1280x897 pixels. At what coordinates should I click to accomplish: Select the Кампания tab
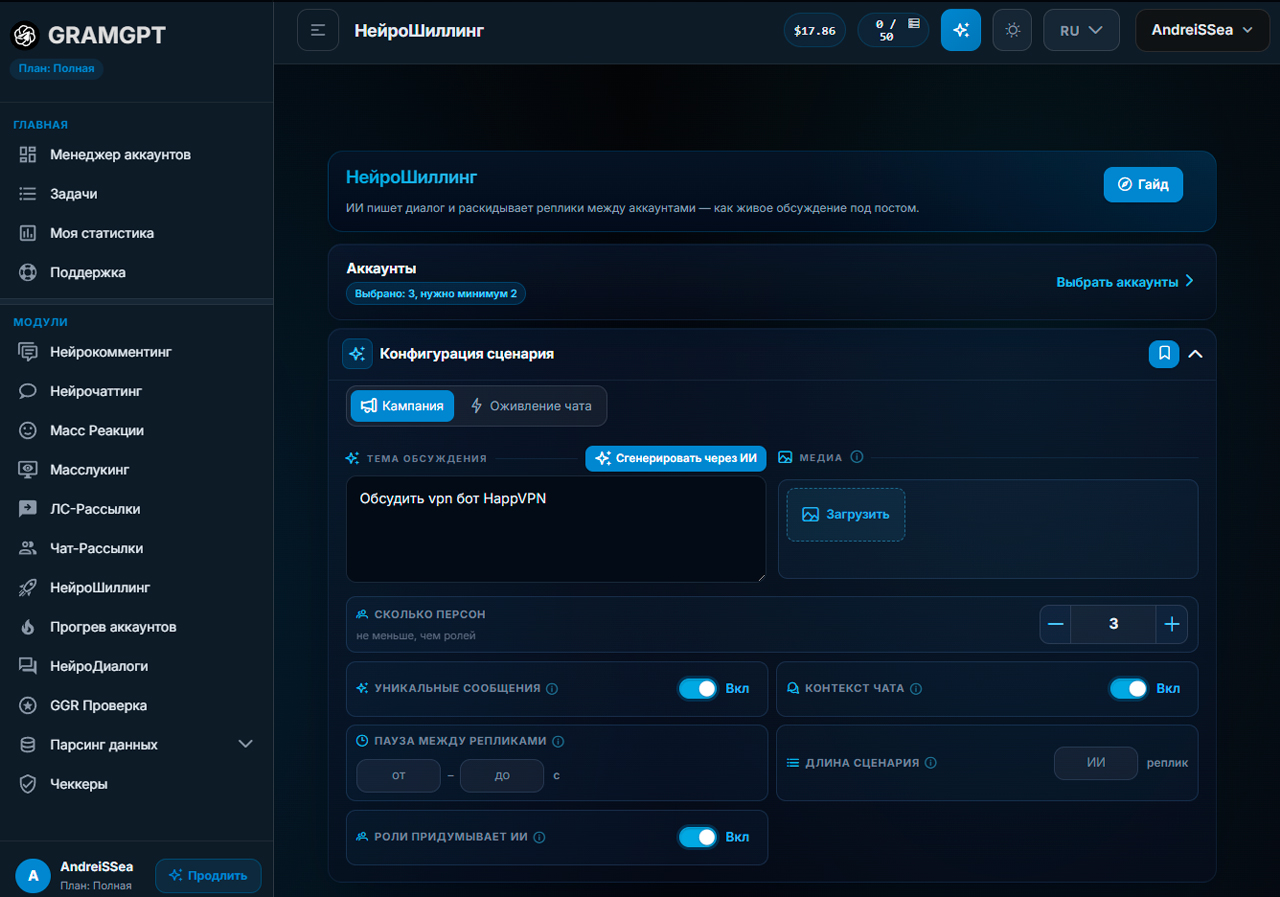[x=402, y=406]
